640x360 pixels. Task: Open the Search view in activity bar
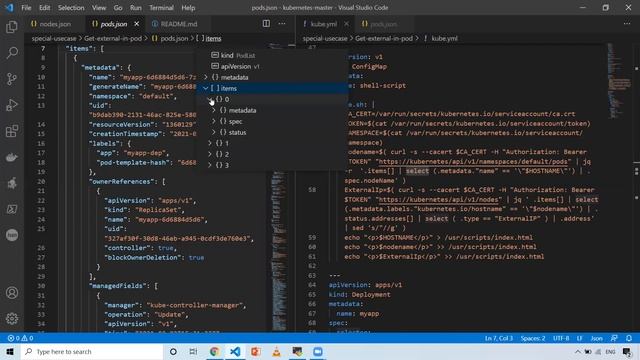[12, 53]
